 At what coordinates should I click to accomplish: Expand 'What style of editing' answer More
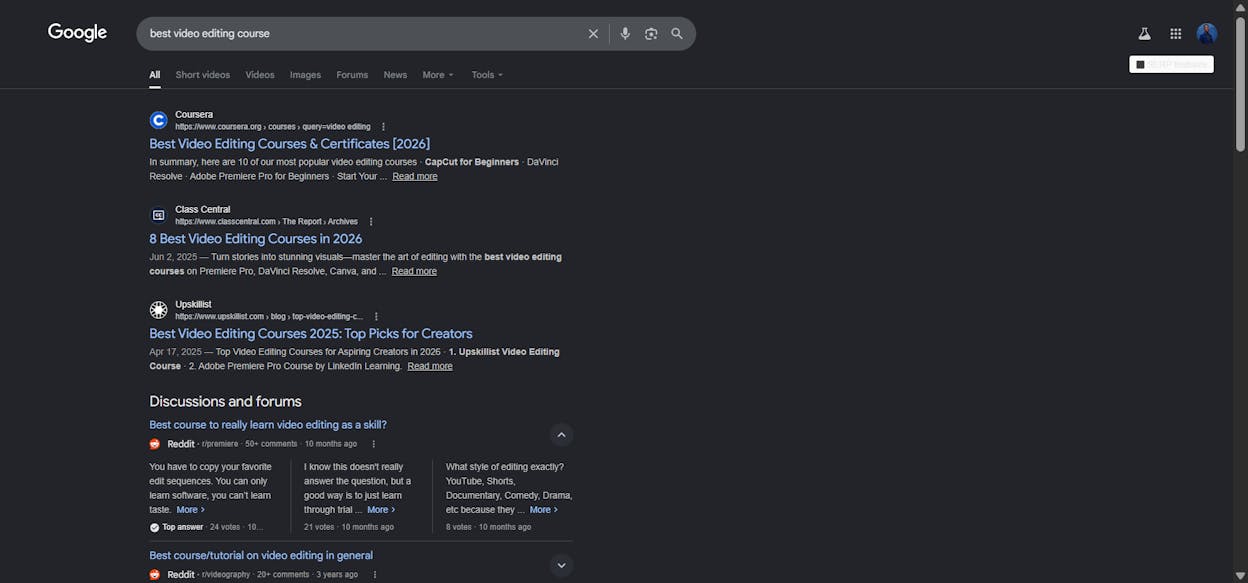tap(543, 510)
